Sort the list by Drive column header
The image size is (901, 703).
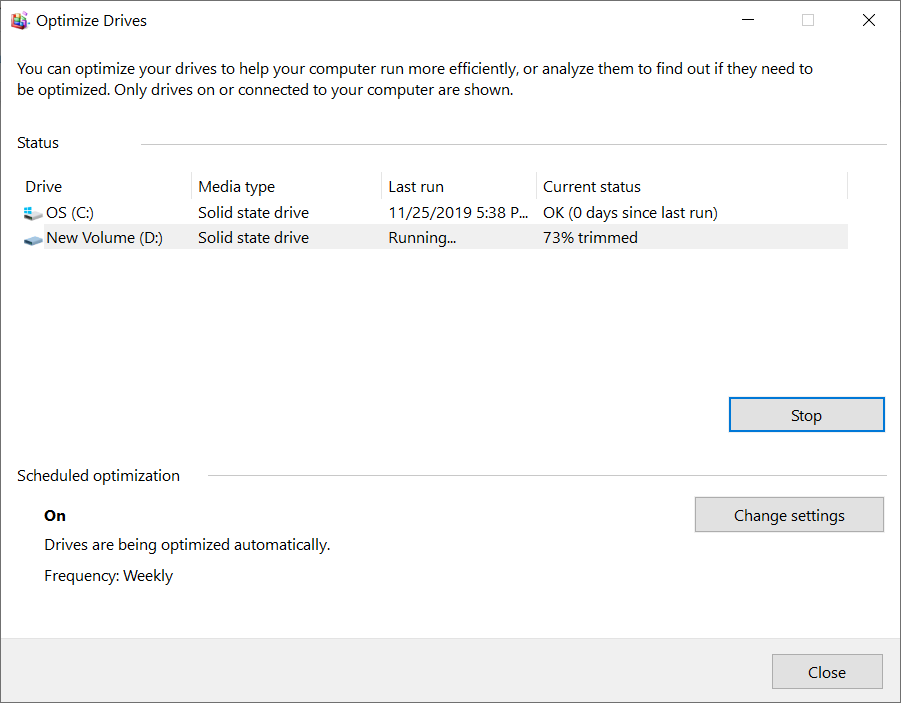[106, 186]
